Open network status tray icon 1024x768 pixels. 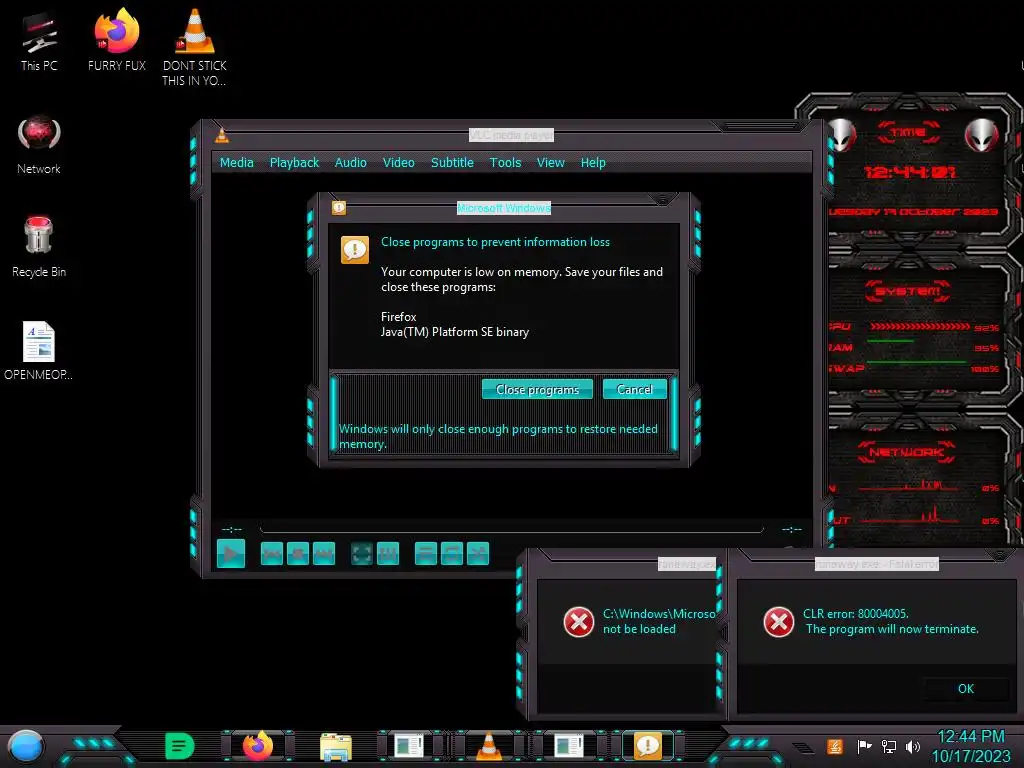tap(888, 746)
